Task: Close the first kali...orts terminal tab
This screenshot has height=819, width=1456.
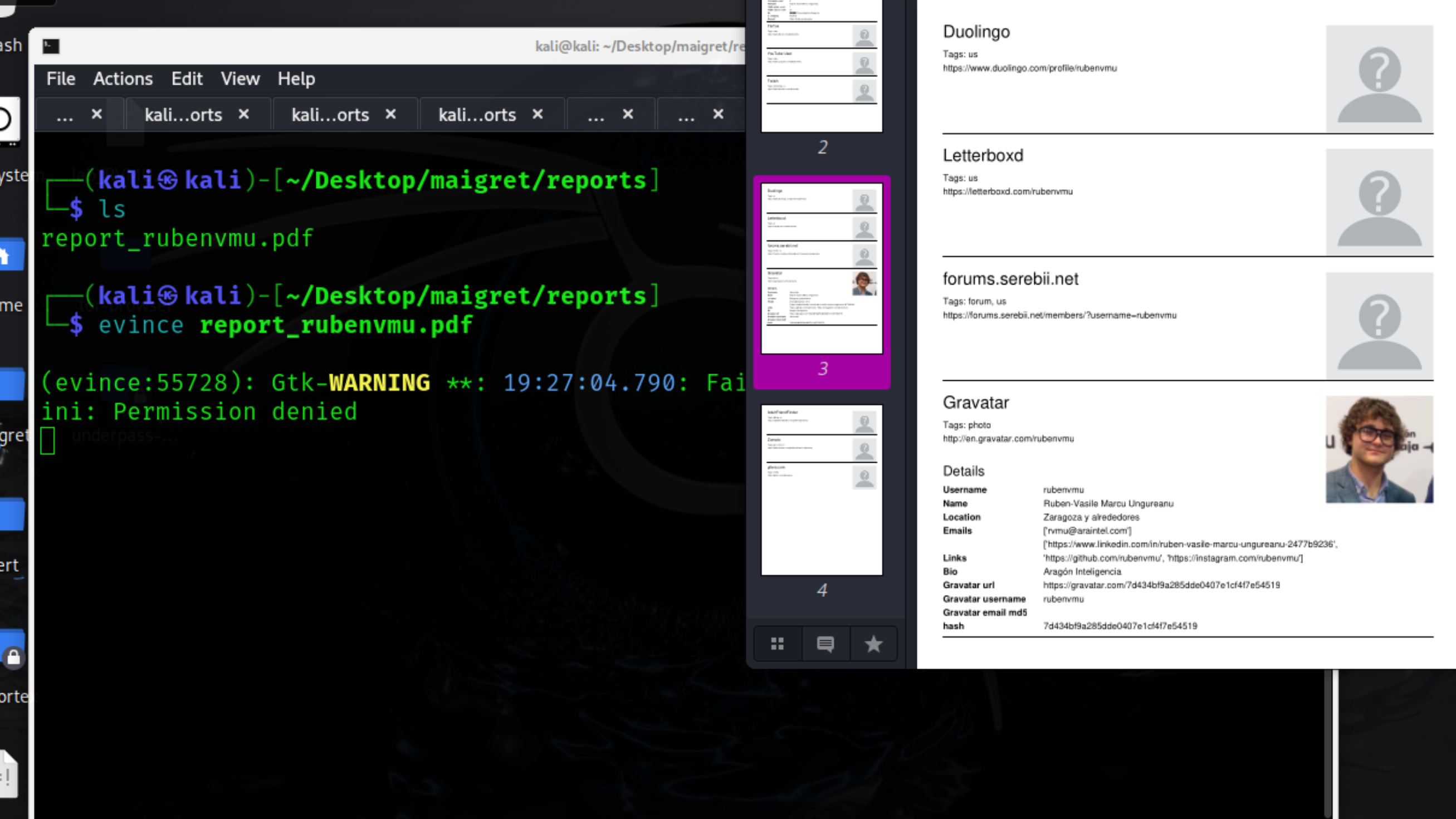Action: click(x=243, y=115)
